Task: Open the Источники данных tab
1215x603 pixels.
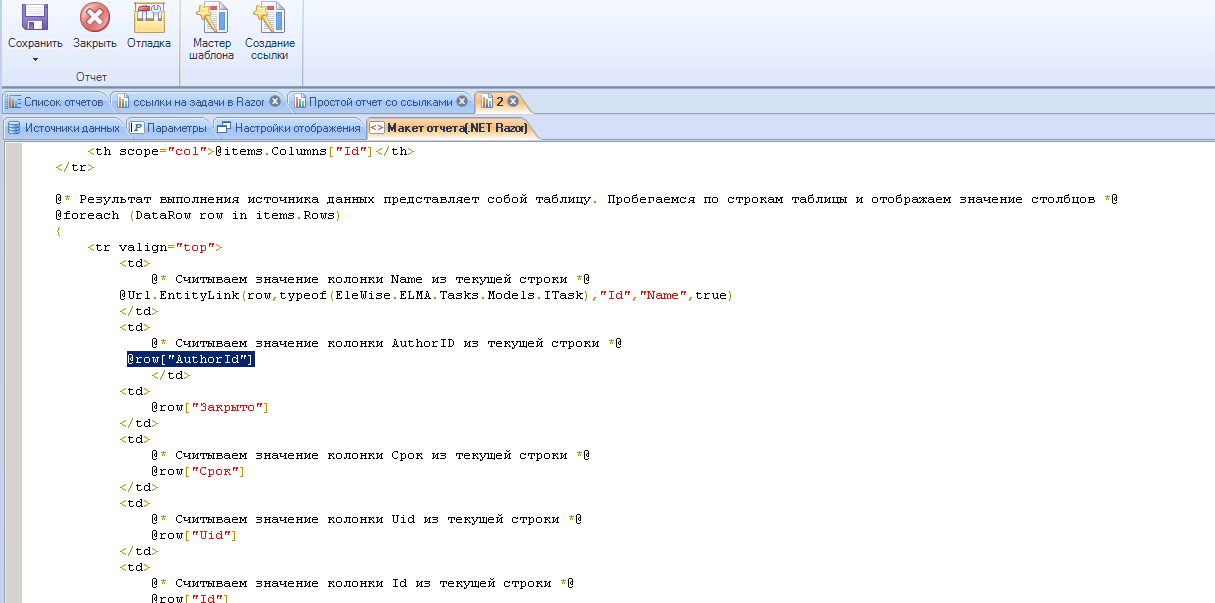Action: [x=64, y=128]
